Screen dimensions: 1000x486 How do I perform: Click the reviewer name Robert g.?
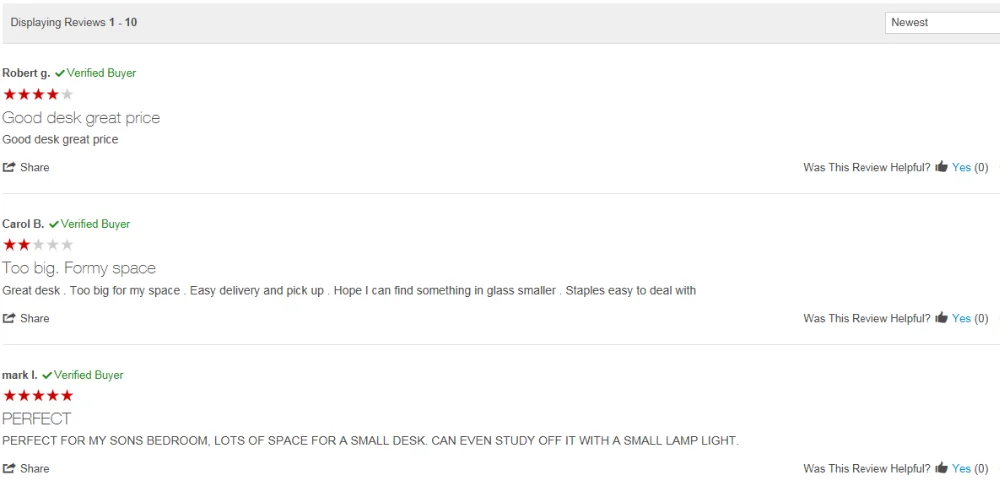[x=26, y=73]
